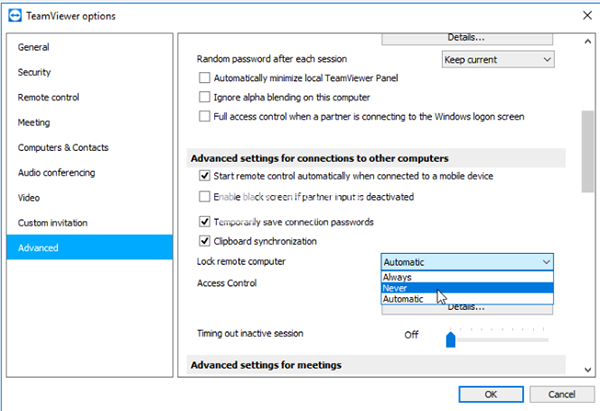Close the TeamViewer options window
Screen dimensions: 600x411
pos(587,16)
